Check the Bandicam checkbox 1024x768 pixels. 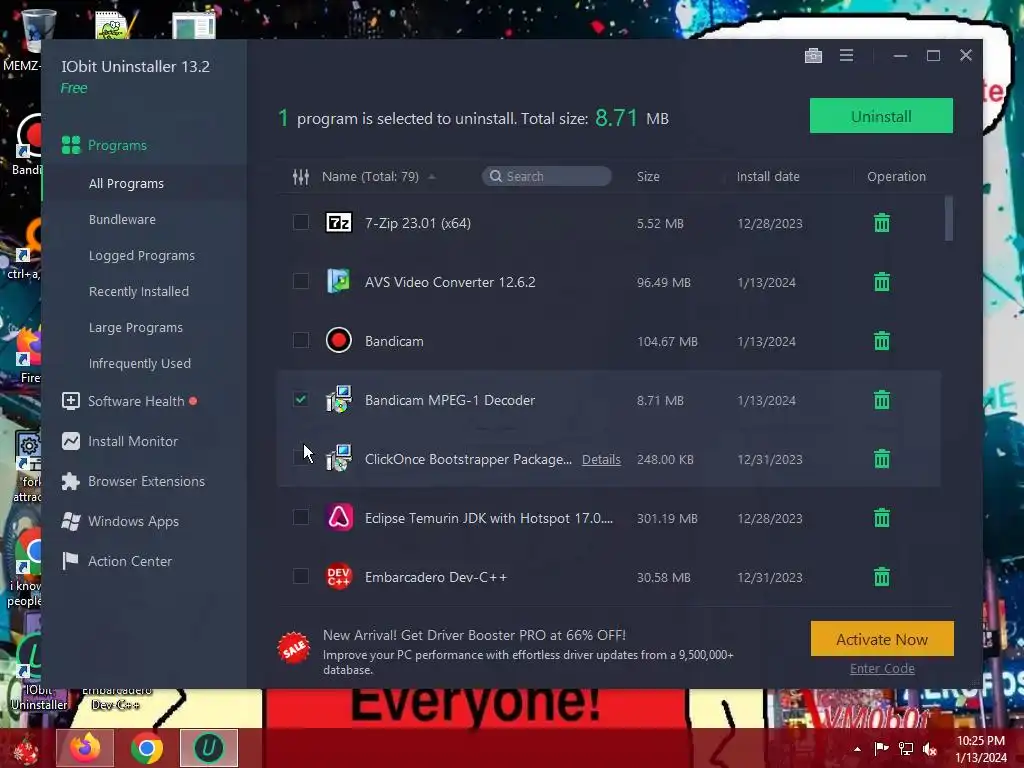300,340
